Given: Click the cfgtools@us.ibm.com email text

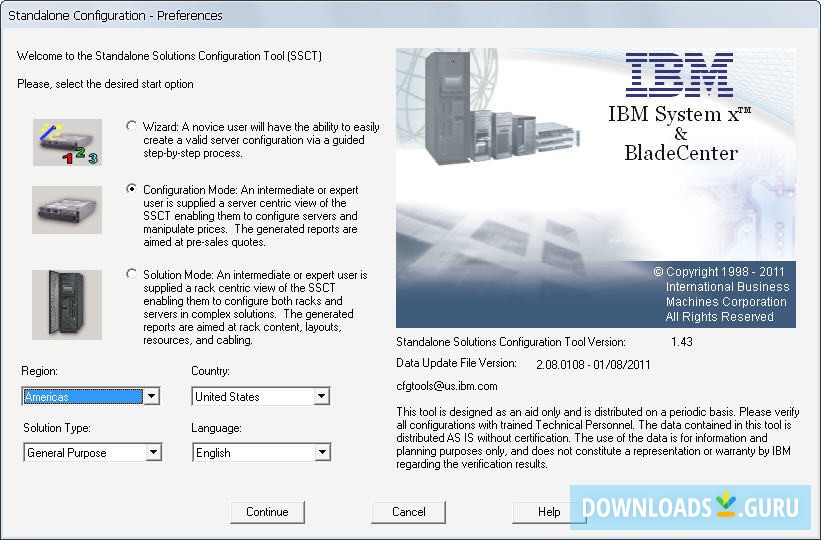Looking at the screenshot, I should (x=447, y=386).
